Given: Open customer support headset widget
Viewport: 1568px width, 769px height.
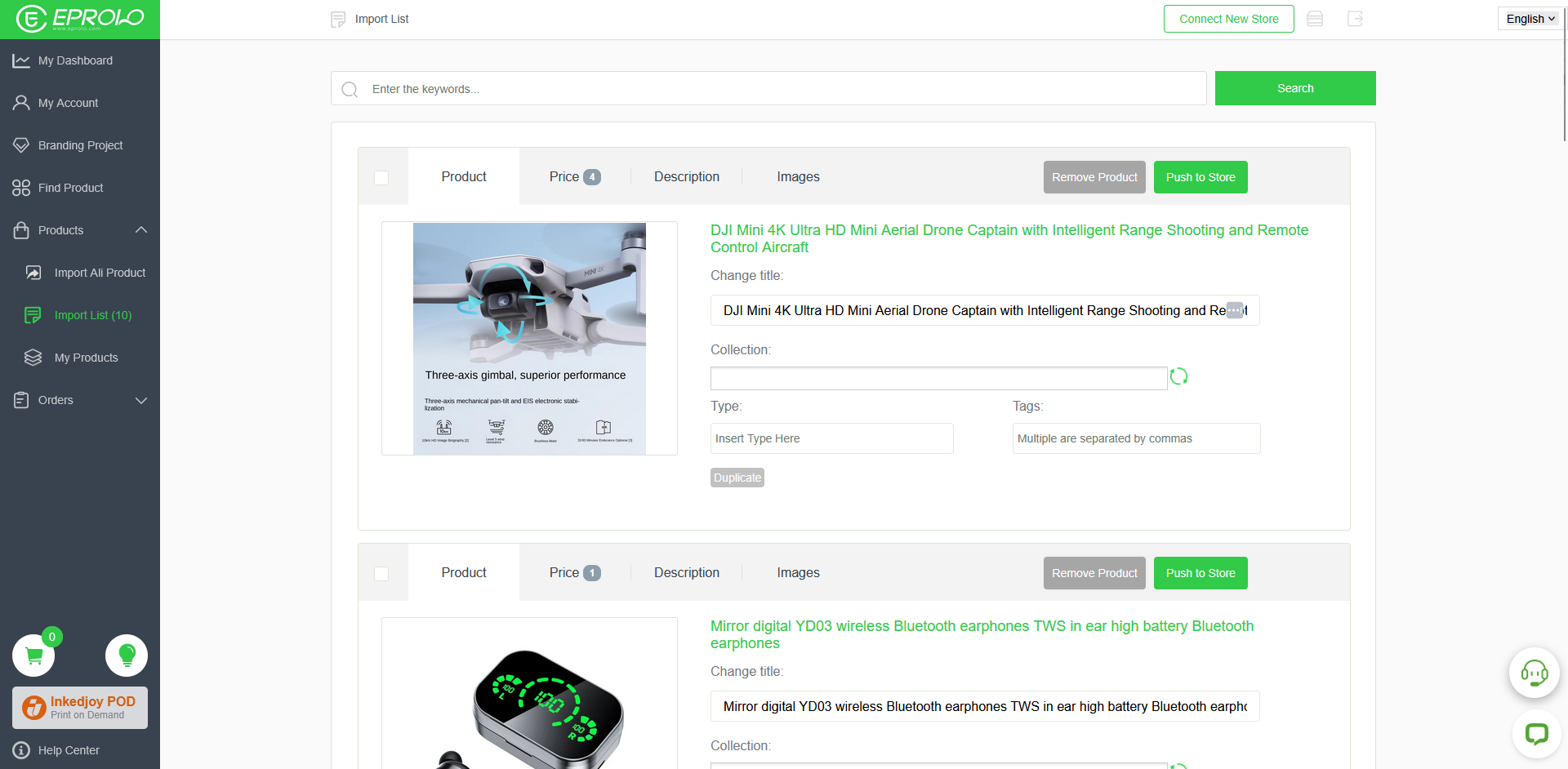Looking at the screenshot, I should [1535, 673].
